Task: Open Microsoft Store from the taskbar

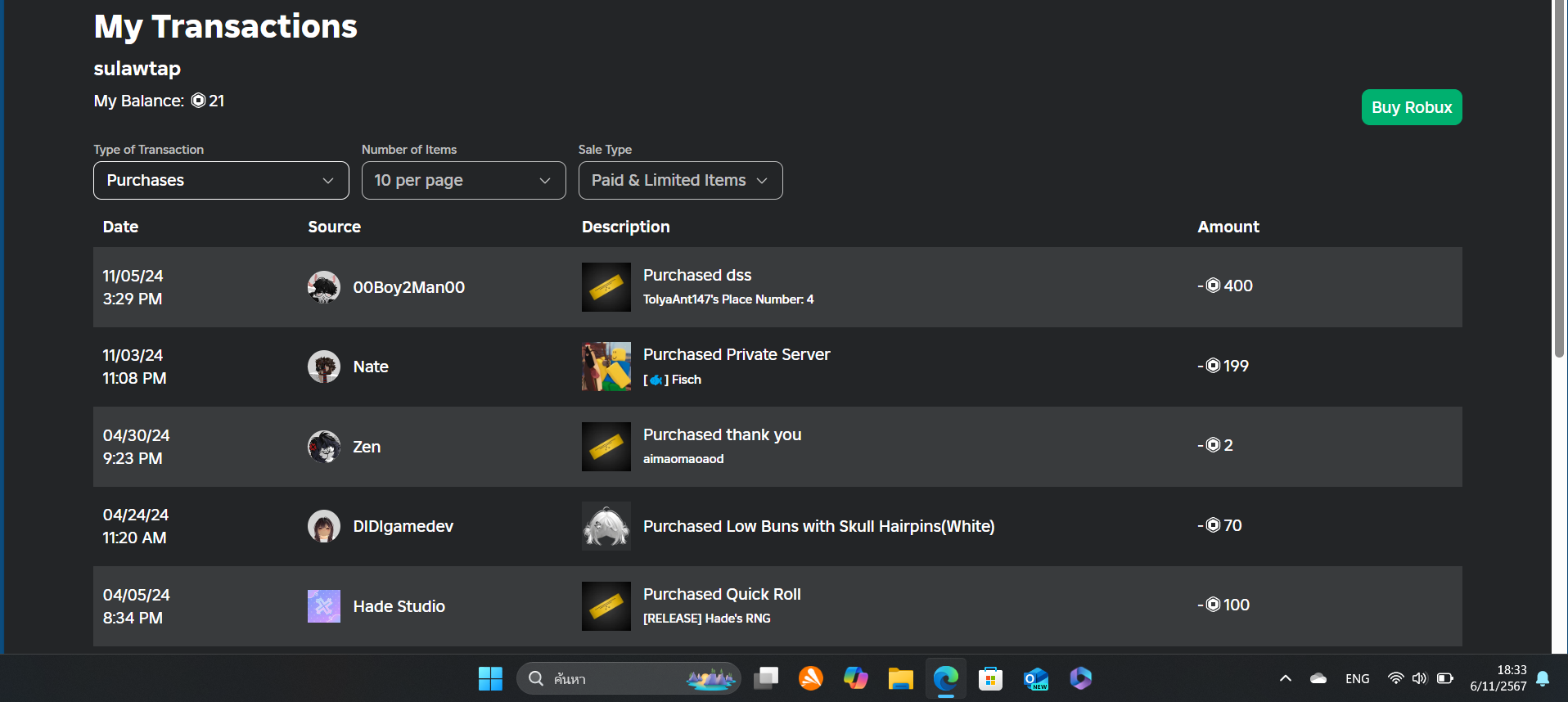Action: point(991,678)
